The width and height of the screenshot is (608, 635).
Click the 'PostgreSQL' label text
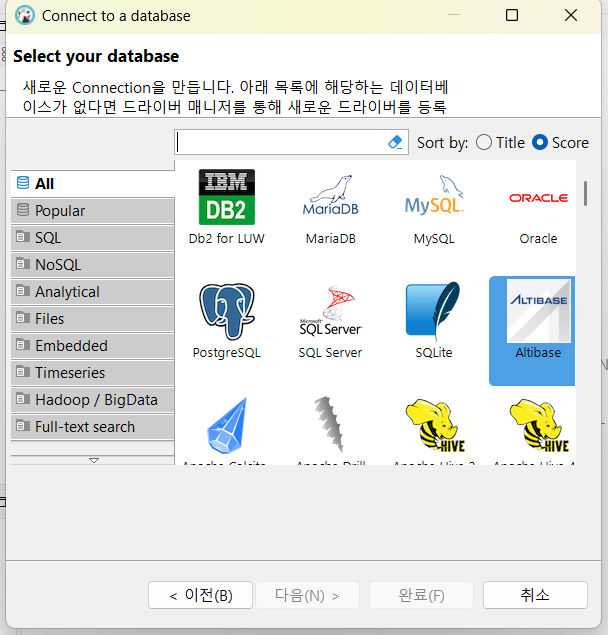coord(226,353)
